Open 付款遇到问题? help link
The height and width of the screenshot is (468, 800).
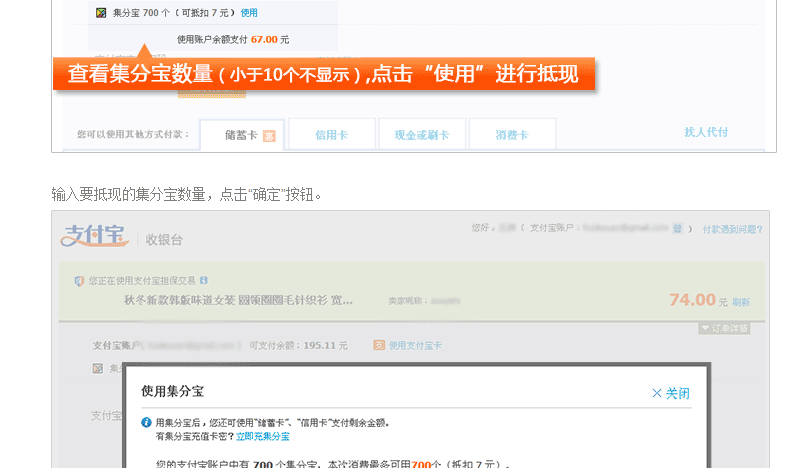pos(732,229)
